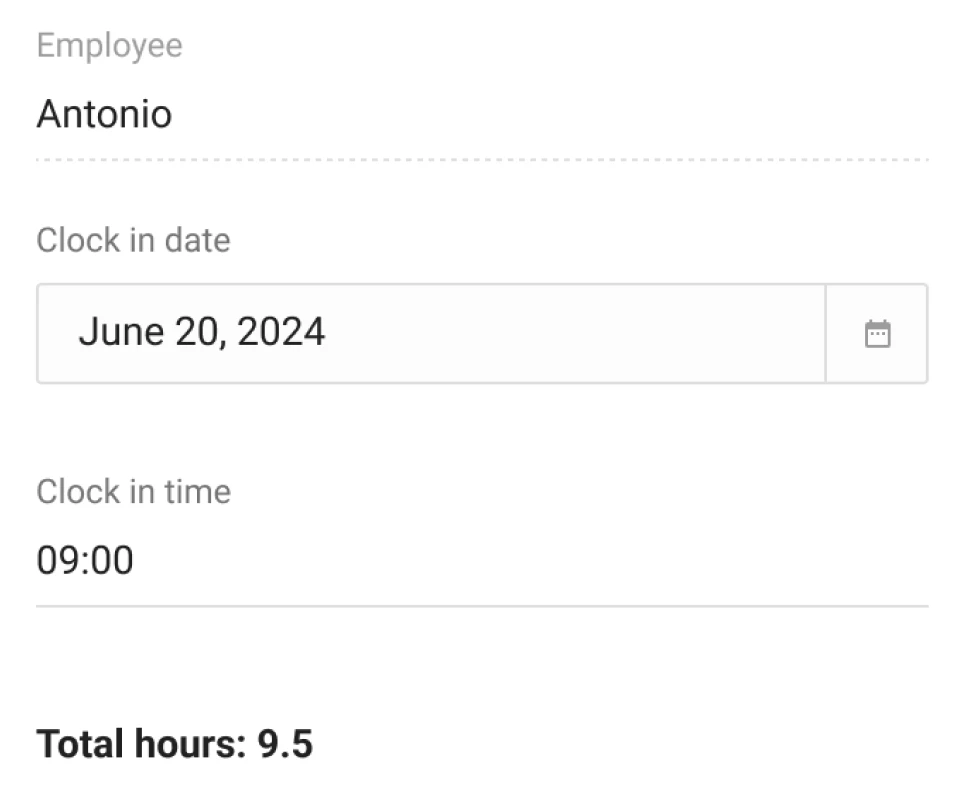Viewport: 975px width, 812px height.
Task: Select the date text June 20, 2024
Action: (x=204, y=332)
